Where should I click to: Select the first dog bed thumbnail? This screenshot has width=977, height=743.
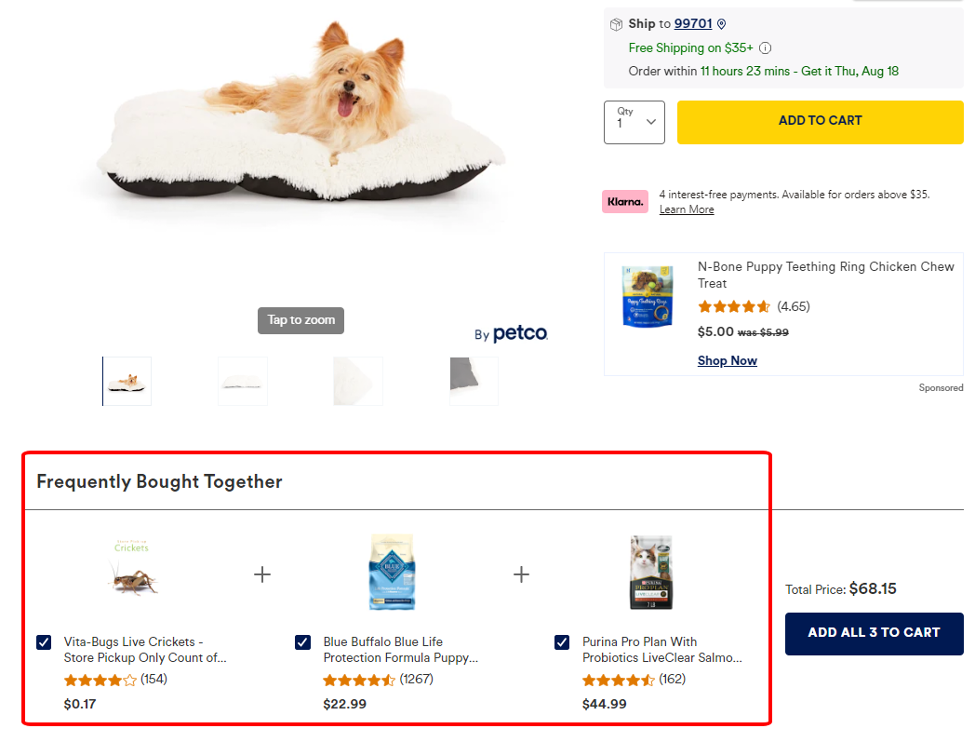point(127,381)
